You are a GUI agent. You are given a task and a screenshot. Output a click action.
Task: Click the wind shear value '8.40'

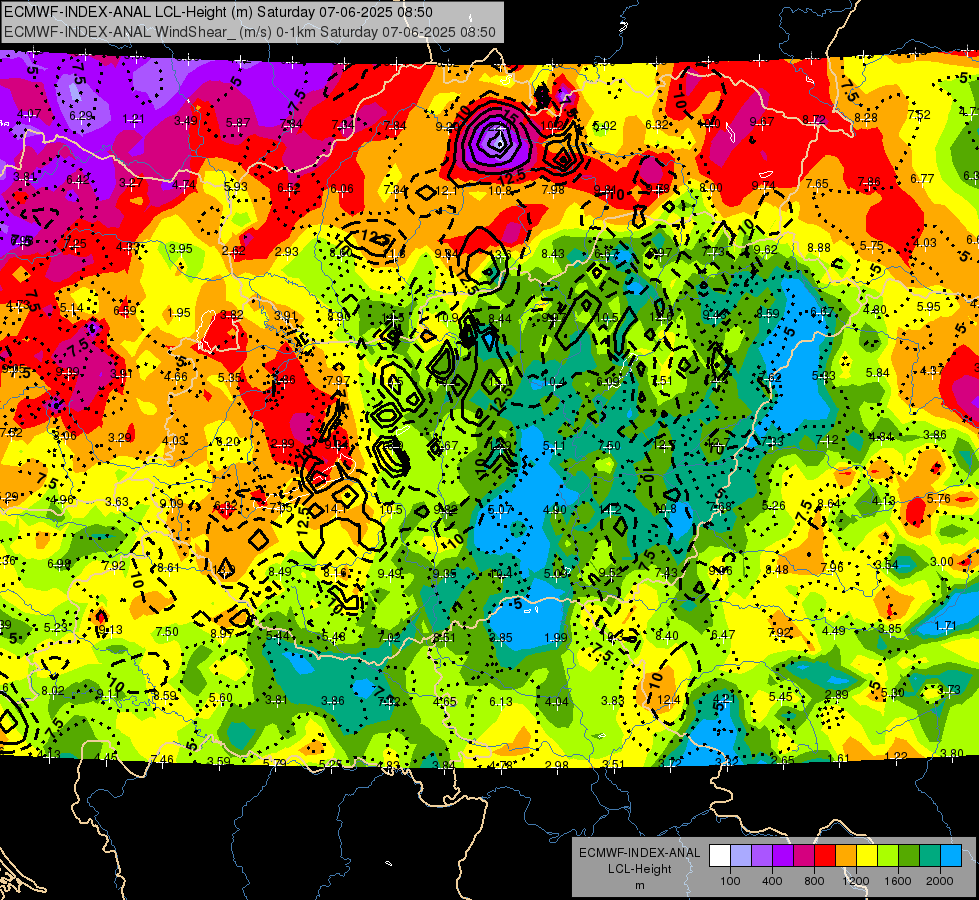tap(667, 636)
